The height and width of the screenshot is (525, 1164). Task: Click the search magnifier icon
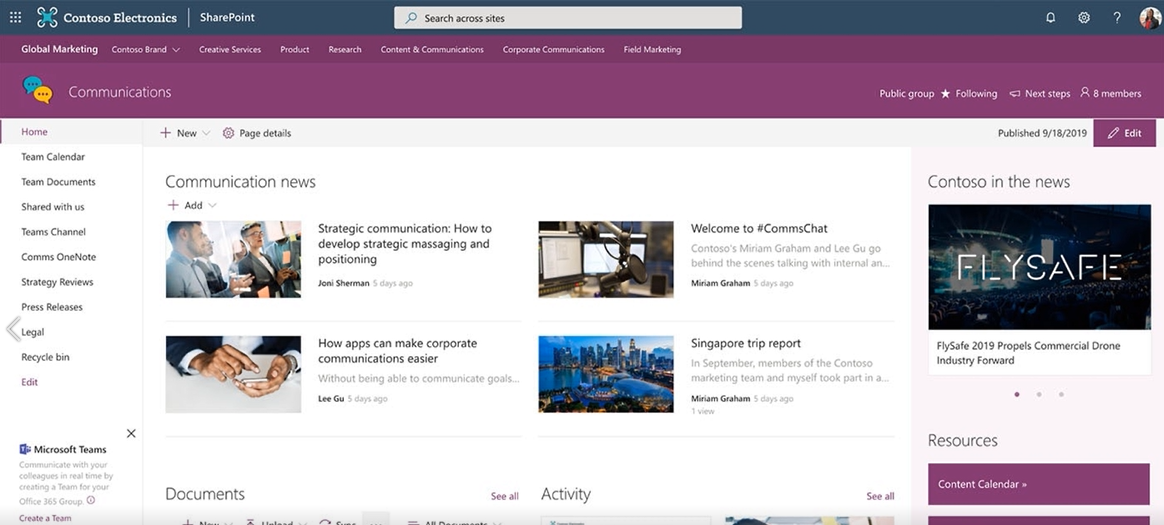[x=411, y=18]
